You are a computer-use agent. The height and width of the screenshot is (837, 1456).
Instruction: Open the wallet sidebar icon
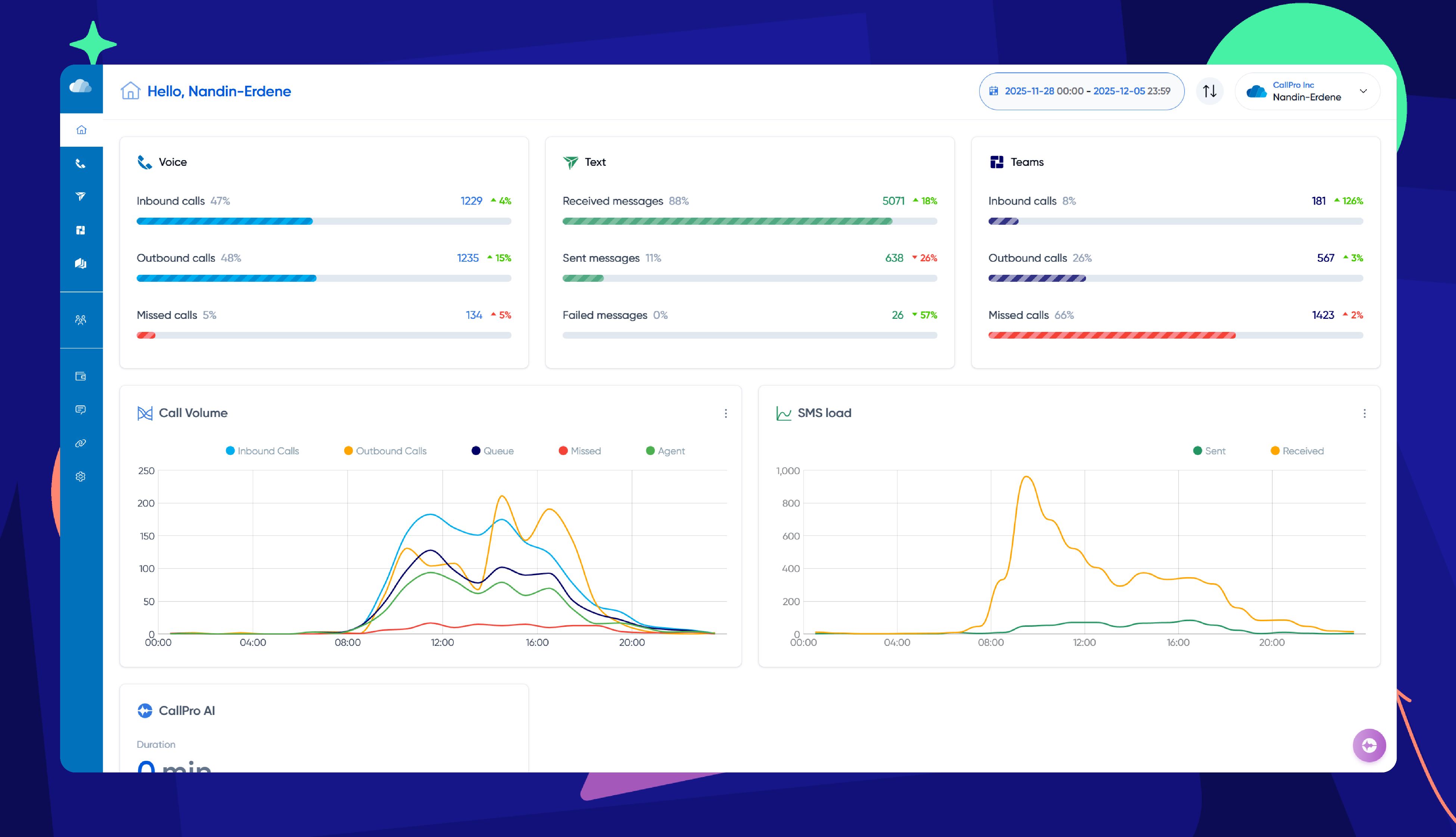(x=81, y=376)
